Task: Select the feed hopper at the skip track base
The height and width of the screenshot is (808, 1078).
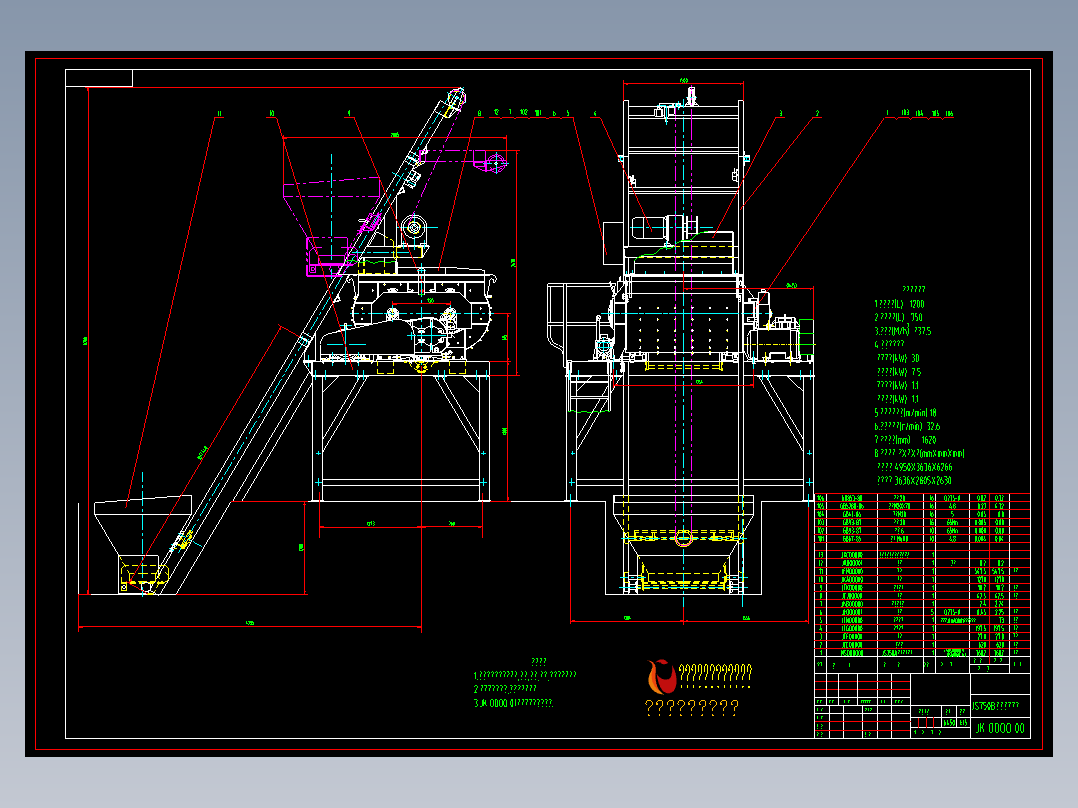Action: (143, 543)
